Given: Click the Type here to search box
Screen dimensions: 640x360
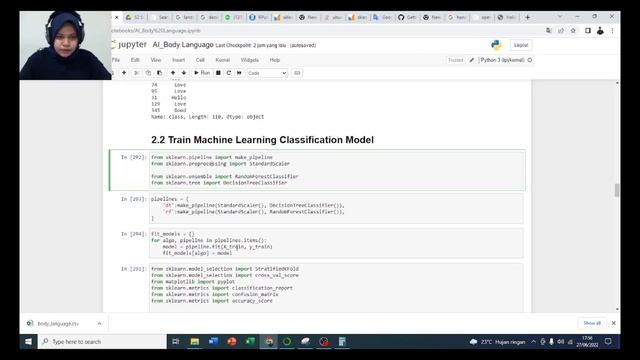Looking at the screenshot, I should click(102, 342).
